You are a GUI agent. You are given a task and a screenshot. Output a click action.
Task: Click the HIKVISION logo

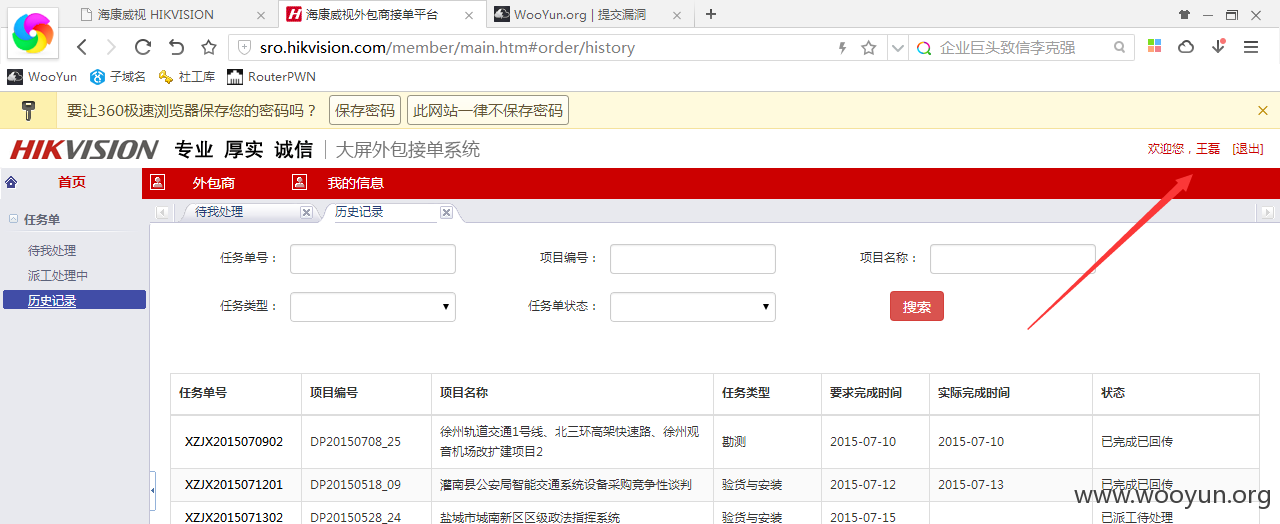[x=84, y=150]
